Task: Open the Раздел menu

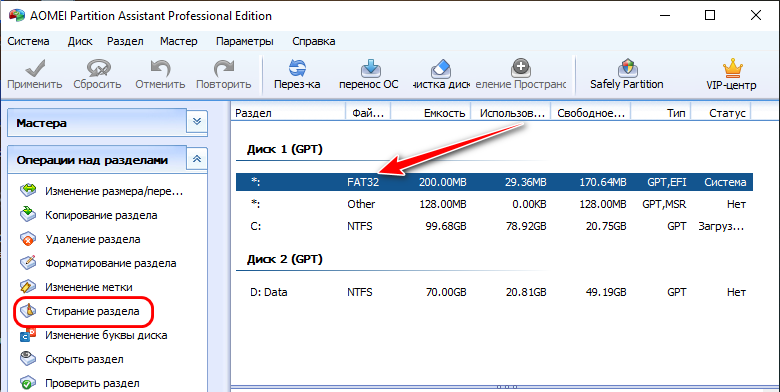Action: [x=125, y=41]
